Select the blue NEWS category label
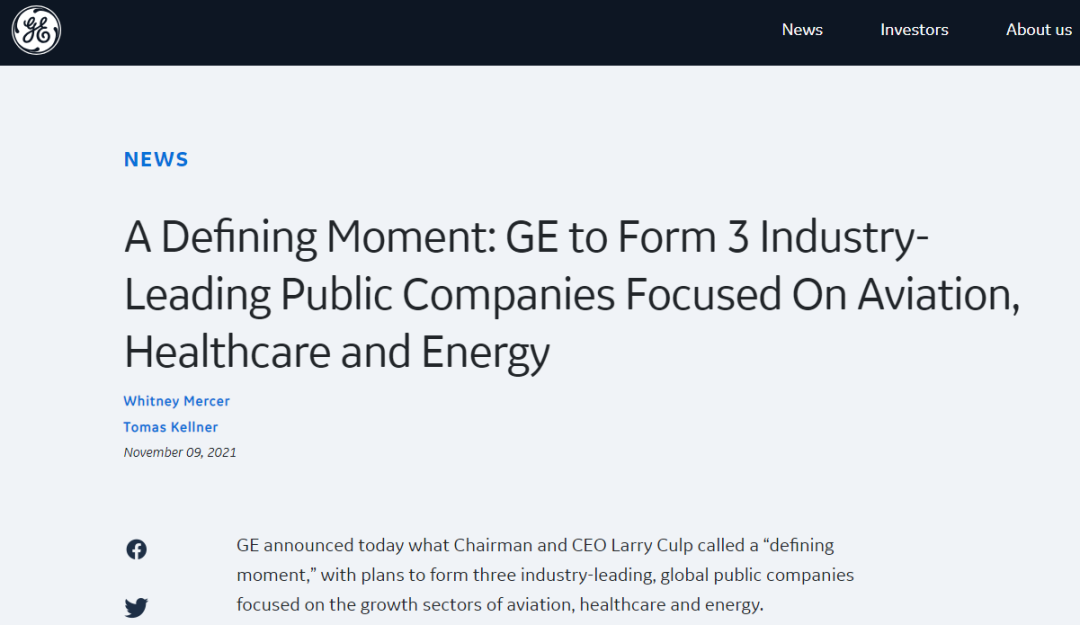The height and width of the screenshot is (625, 1080). tap(156, 159)
